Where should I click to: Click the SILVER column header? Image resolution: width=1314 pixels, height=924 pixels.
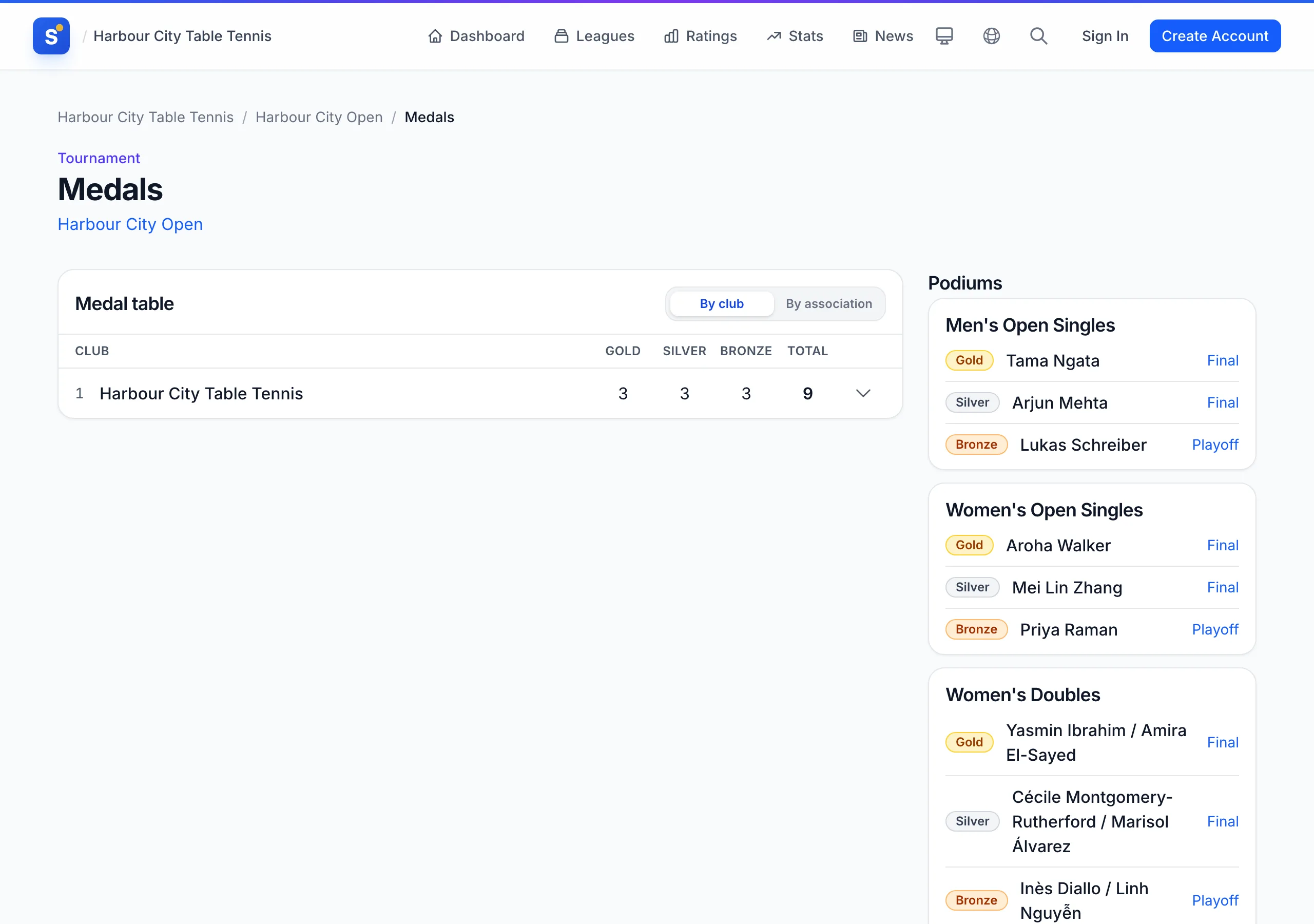point(685,351)
